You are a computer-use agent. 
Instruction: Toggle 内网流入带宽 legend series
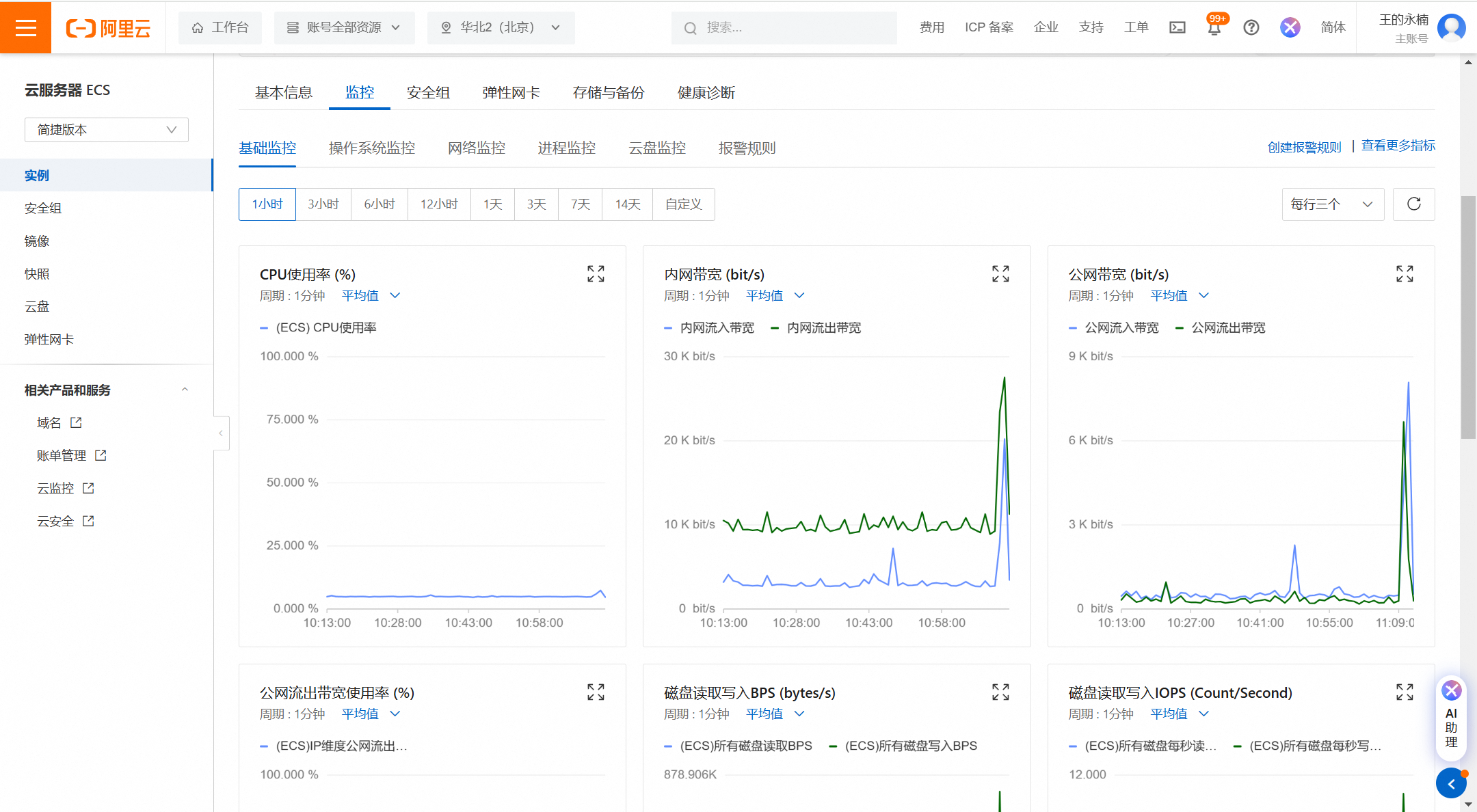(x=709, y=328)
